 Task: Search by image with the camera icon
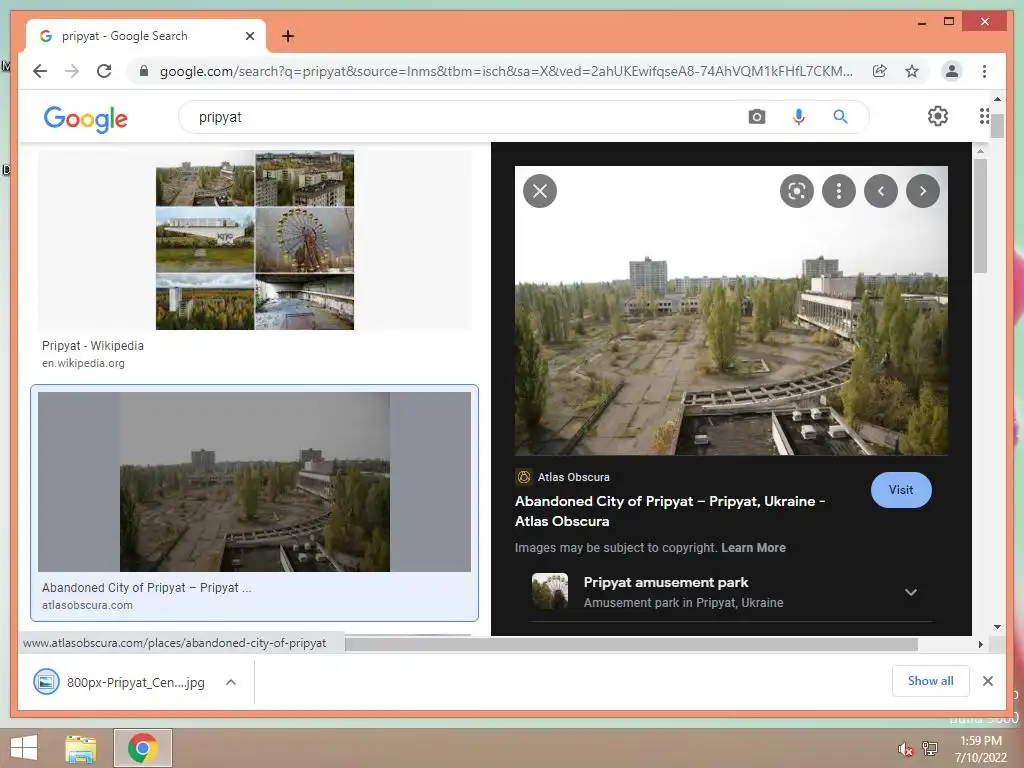756,117
